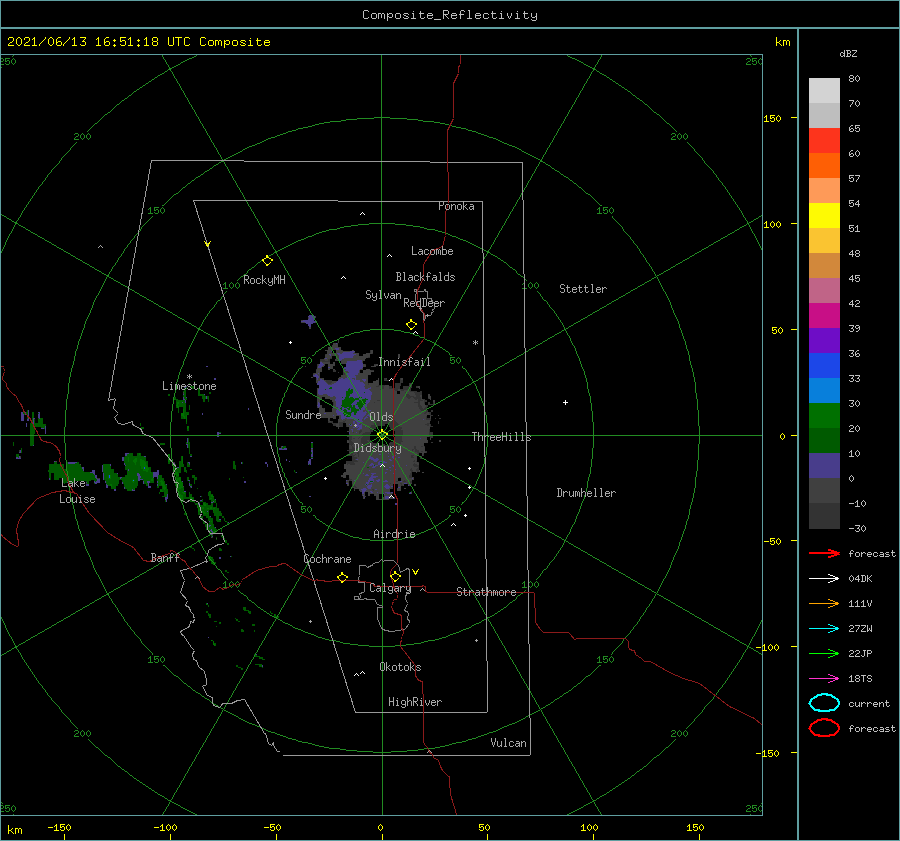Select the 39 dBZ magenta color swatch
Screen dimensions: 900x841
pyautogui.click(x=824, y=315)
